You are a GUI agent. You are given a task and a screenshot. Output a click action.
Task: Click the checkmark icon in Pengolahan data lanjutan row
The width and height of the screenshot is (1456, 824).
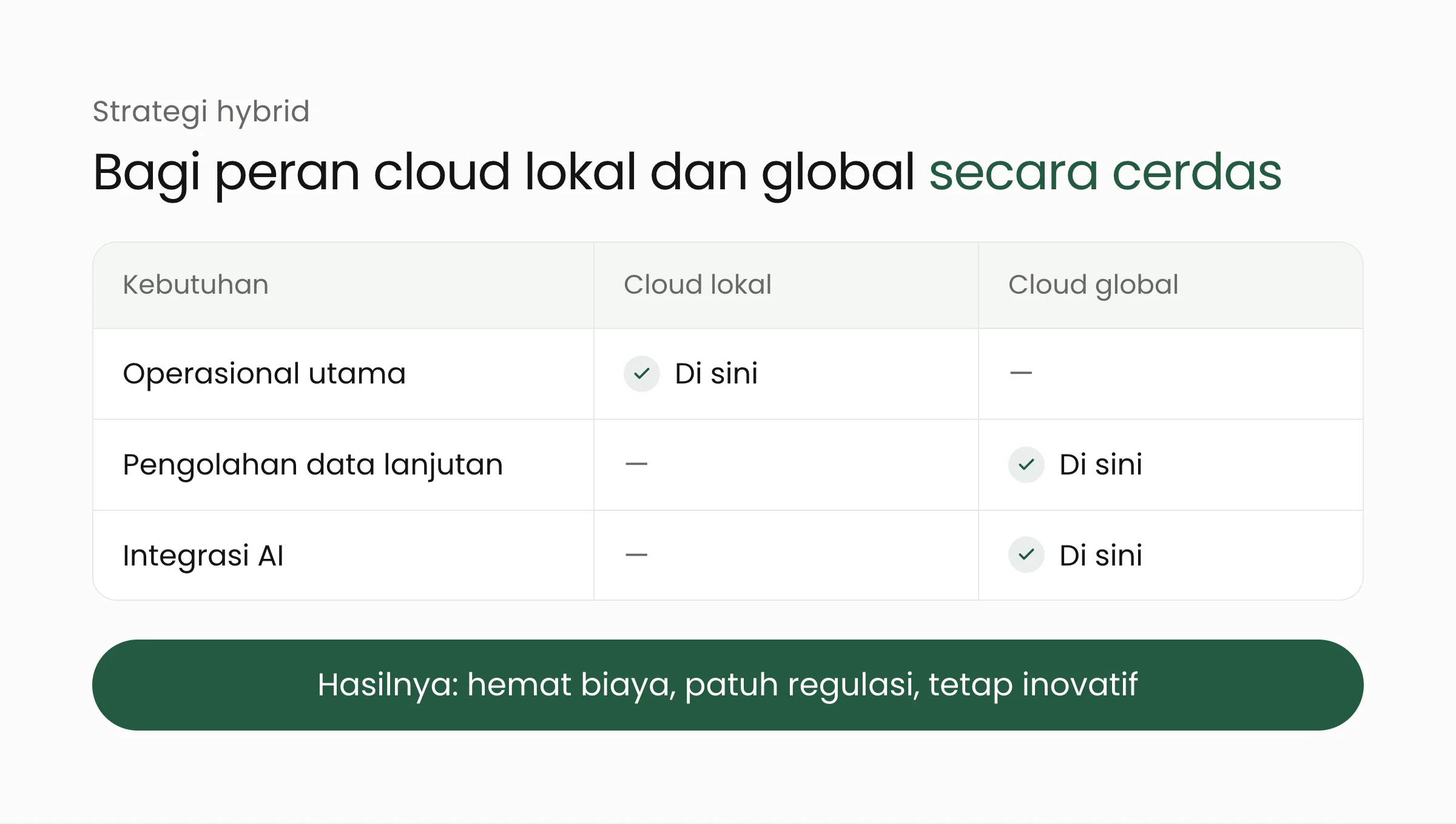[x=1026, y=465]
